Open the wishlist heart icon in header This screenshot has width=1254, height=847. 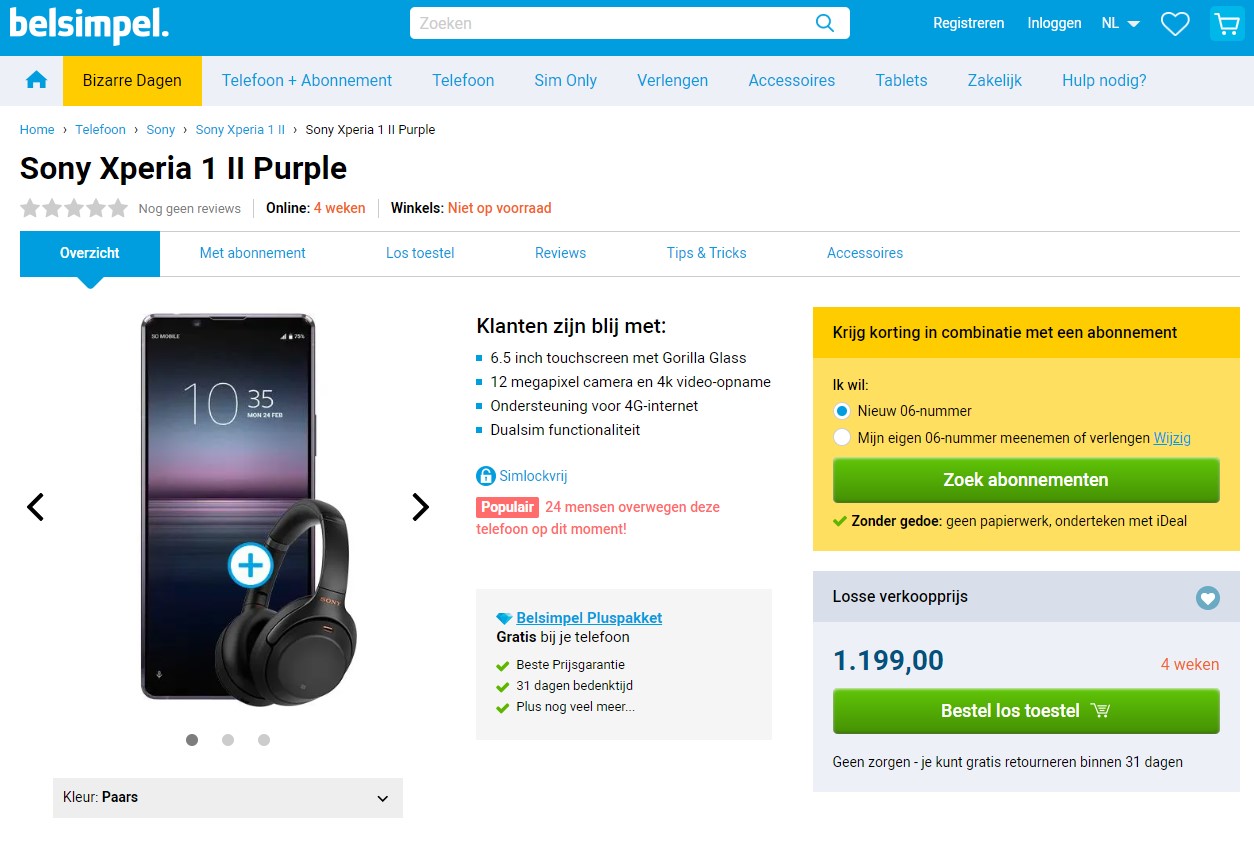1175,24
